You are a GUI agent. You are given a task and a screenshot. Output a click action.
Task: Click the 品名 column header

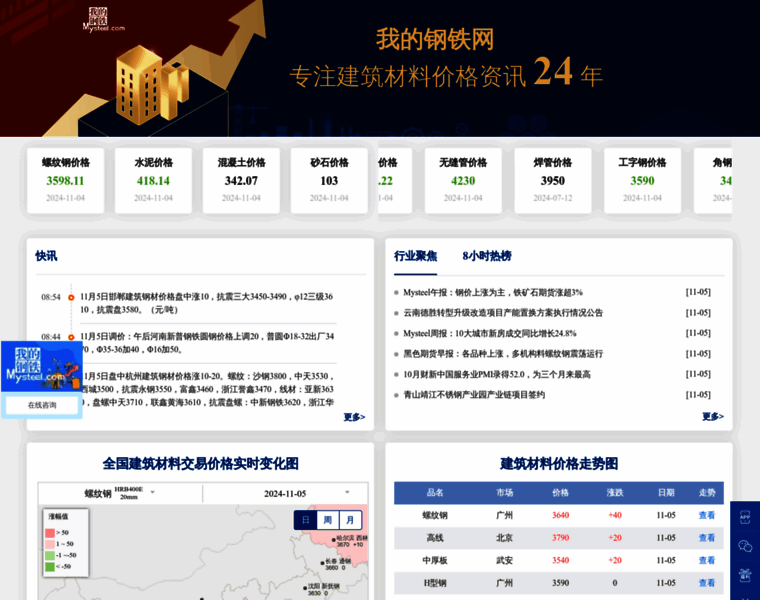(x=435, y=493)
